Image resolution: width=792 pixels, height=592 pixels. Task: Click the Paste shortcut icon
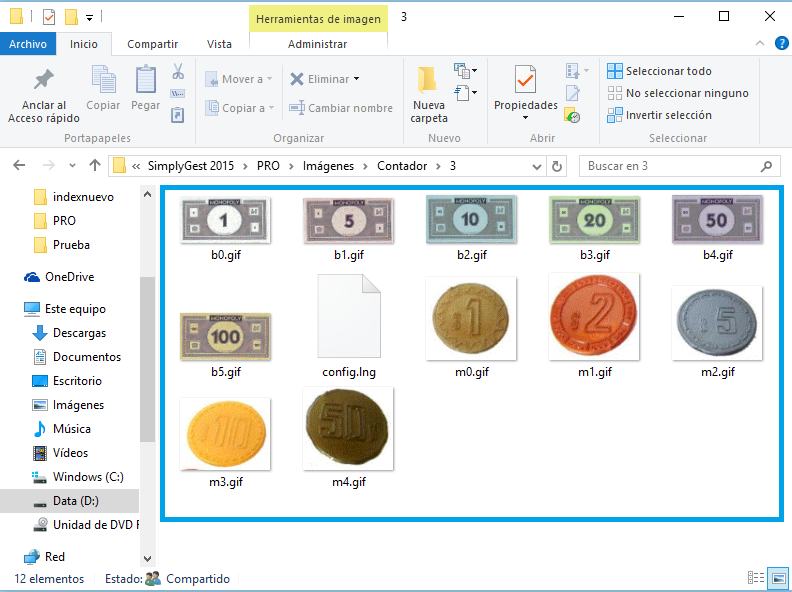(178, 115)
